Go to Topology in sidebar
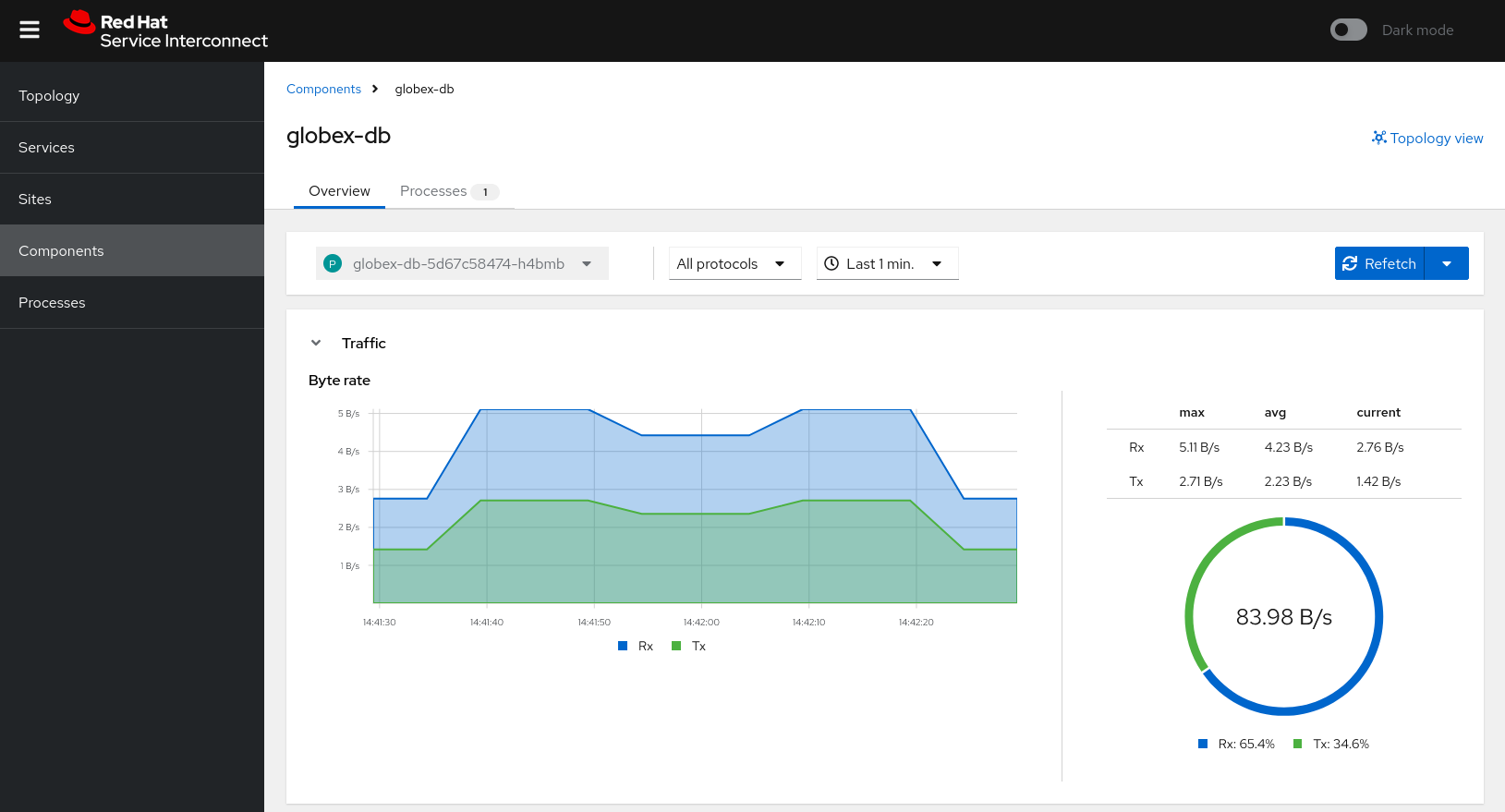 (132, 96)
